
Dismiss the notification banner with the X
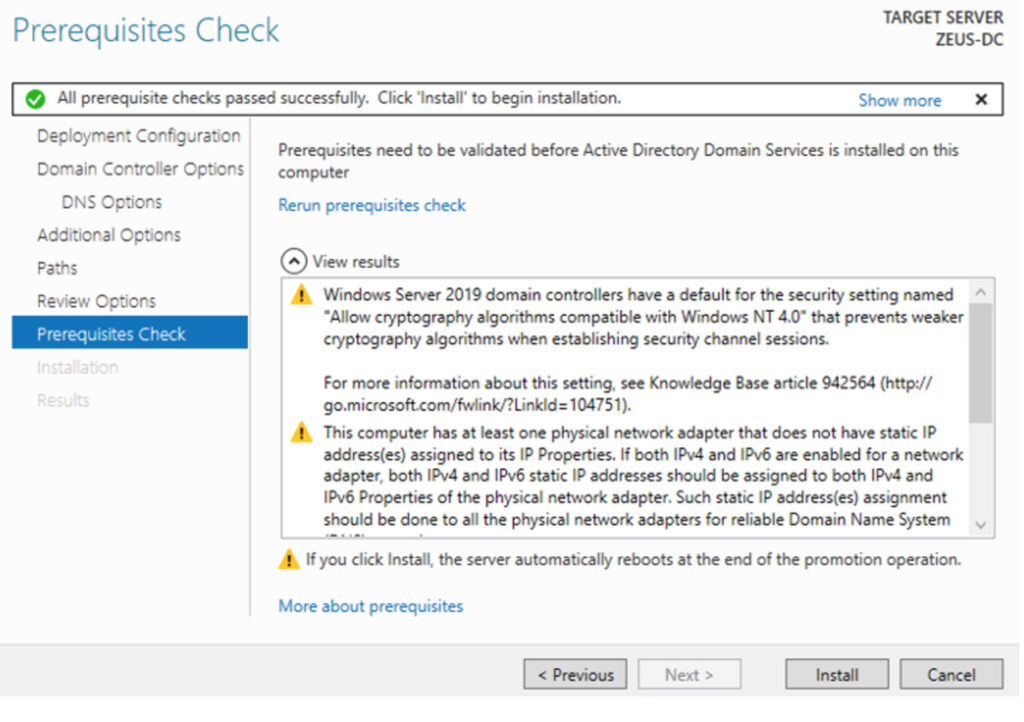[x=981, y=99]
